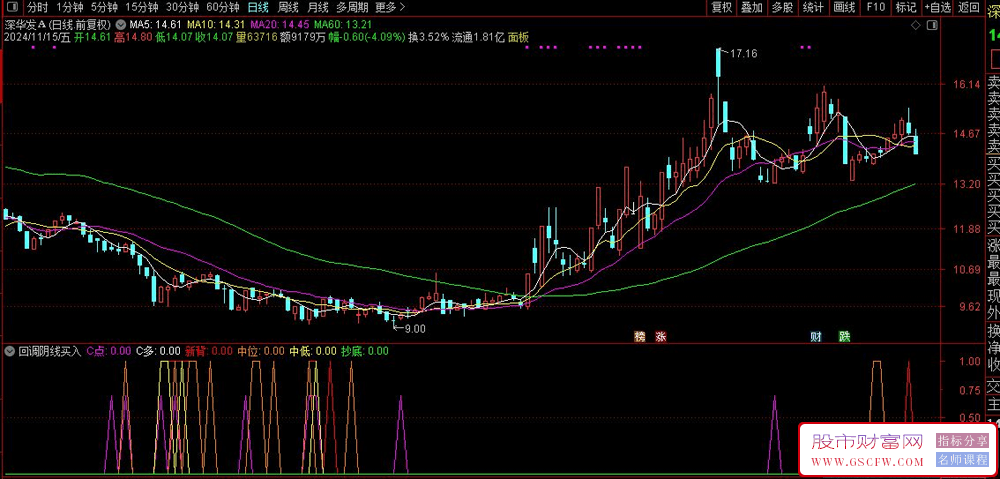Open the 多股 multi-stock view

click(x=782, y=8)
